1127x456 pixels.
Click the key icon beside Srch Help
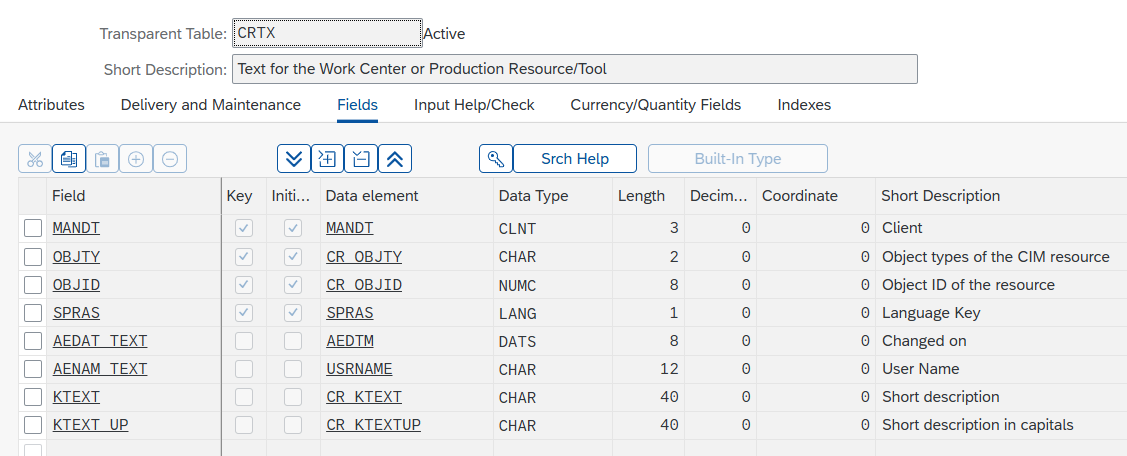(496, 159)
